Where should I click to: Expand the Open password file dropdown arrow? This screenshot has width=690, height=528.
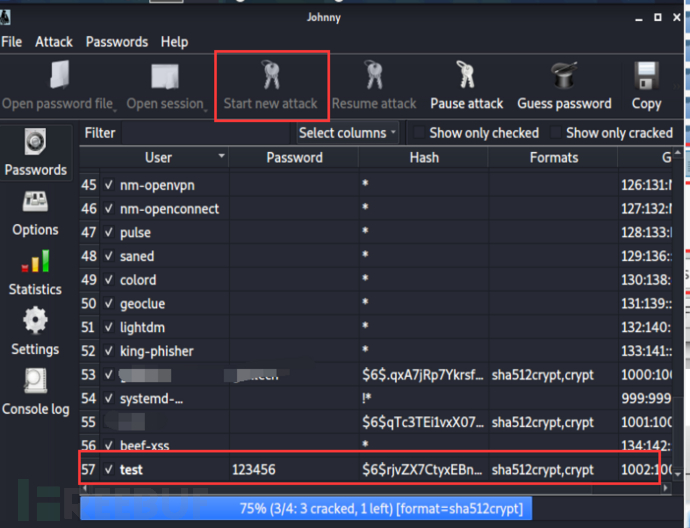115,110
